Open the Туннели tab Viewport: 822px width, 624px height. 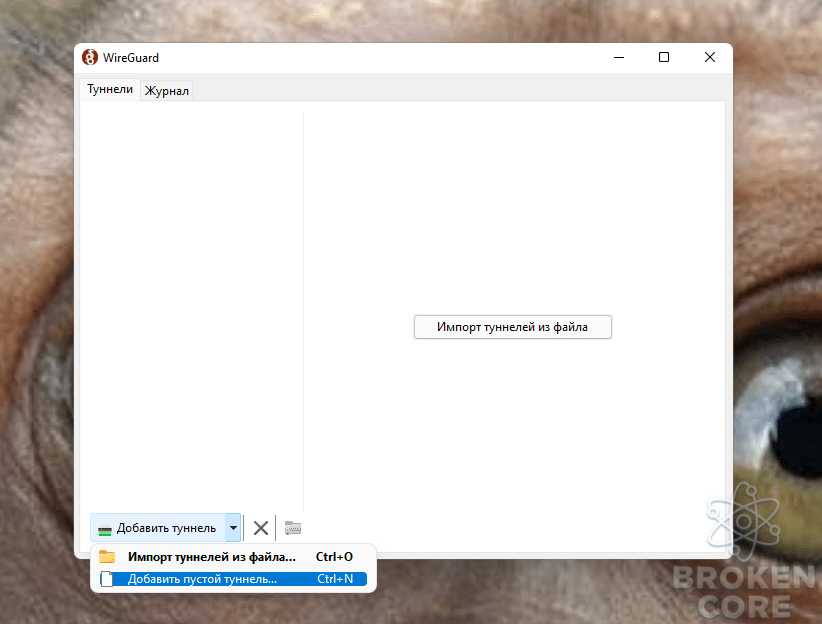(x=110, y=89)
